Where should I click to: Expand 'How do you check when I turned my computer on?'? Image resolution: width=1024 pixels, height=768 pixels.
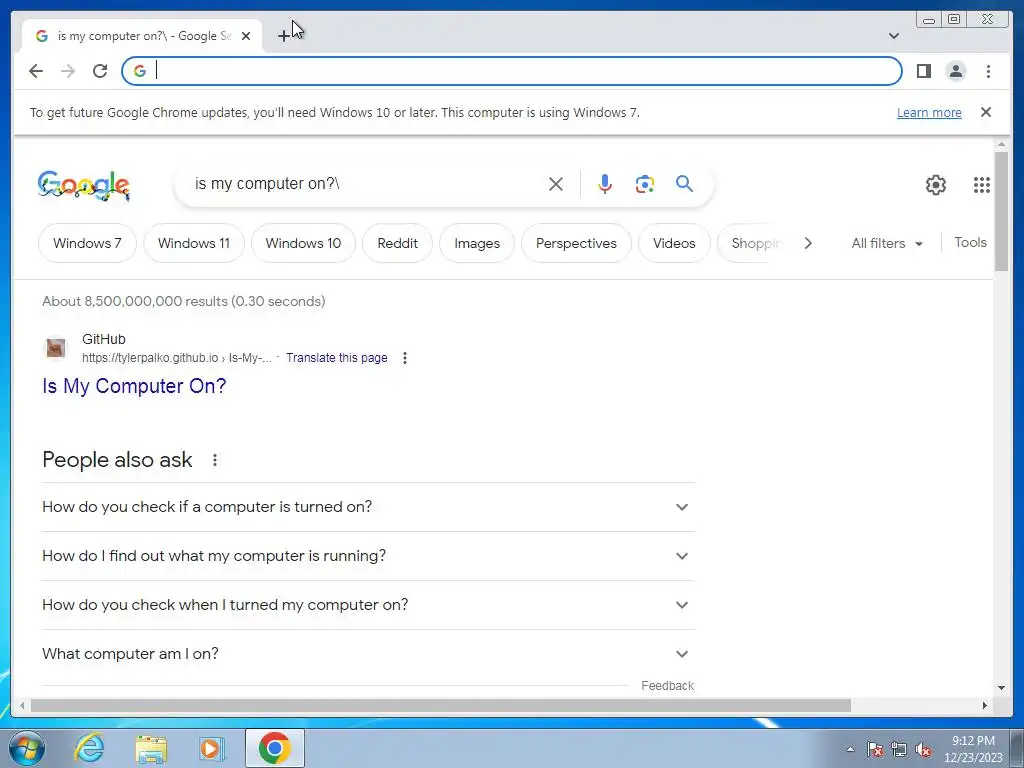(x=368, y=605)
